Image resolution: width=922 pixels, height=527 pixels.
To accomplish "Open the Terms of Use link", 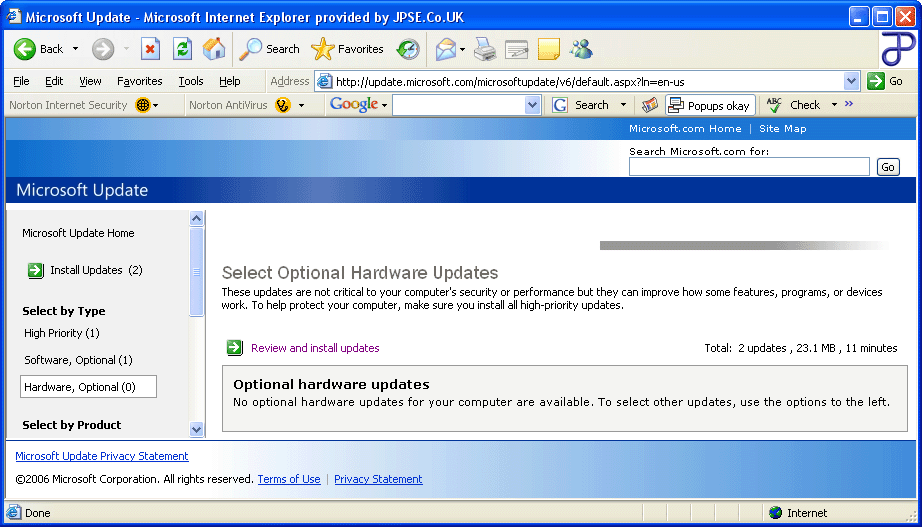I will tap(289, 479).
